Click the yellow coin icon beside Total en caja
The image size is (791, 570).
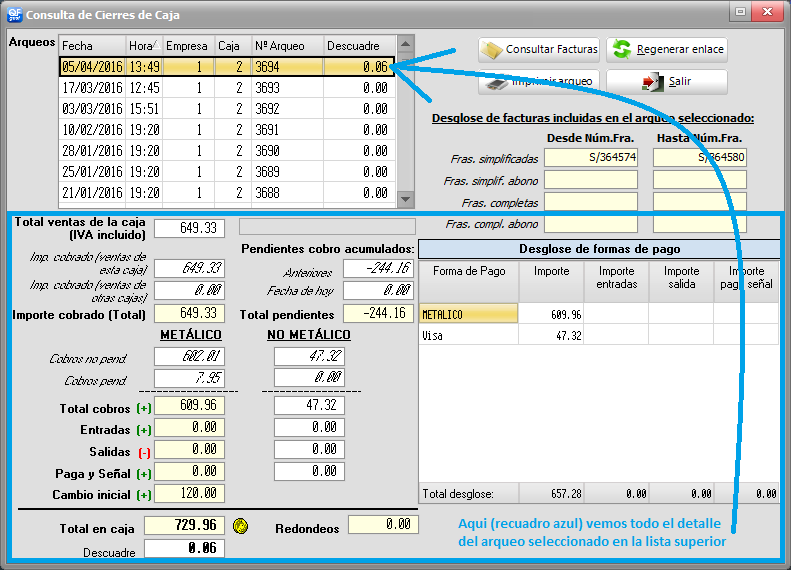tap(241, 527)
